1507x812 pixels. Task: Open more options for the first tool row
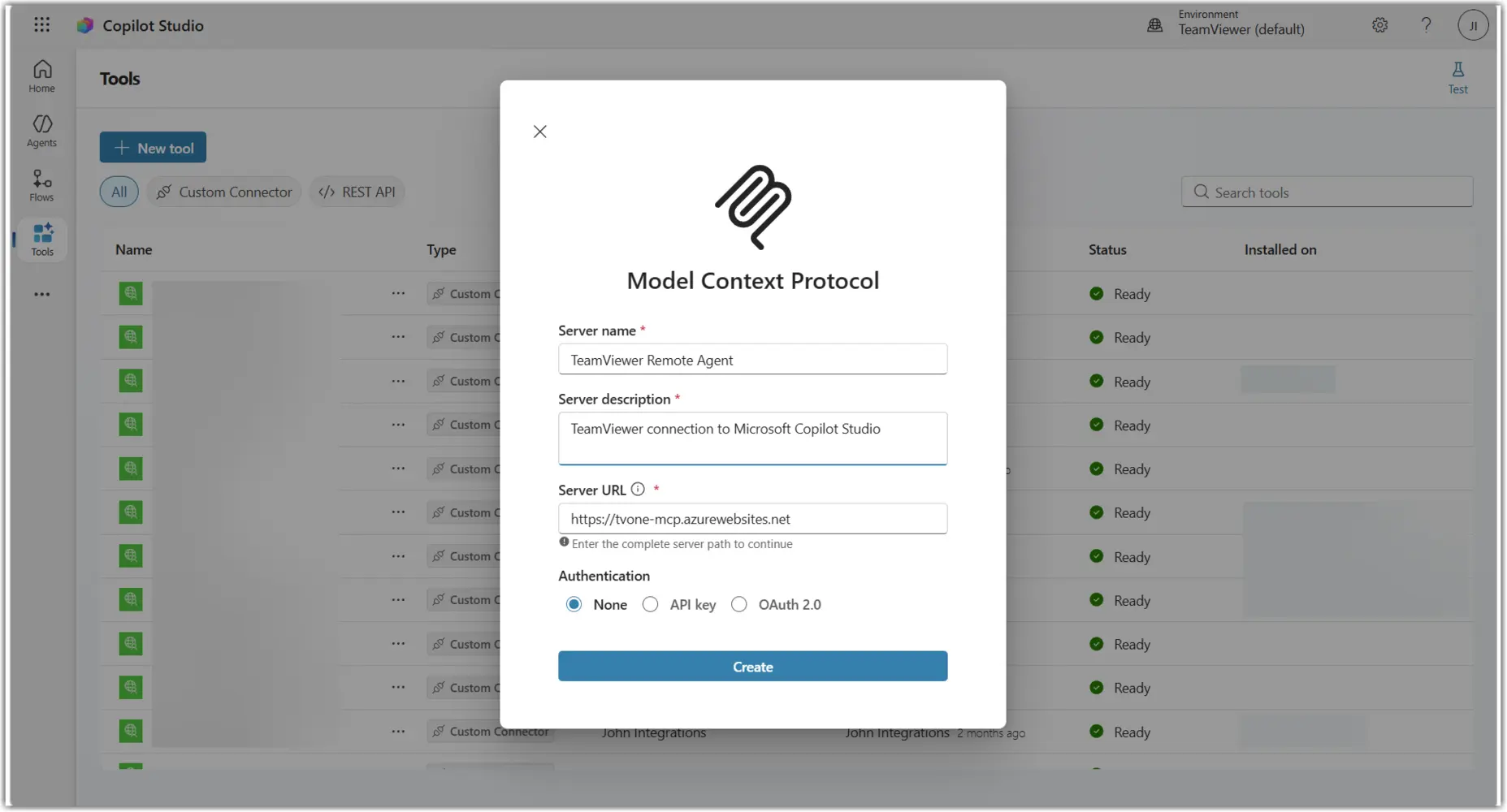click(398, 294)
